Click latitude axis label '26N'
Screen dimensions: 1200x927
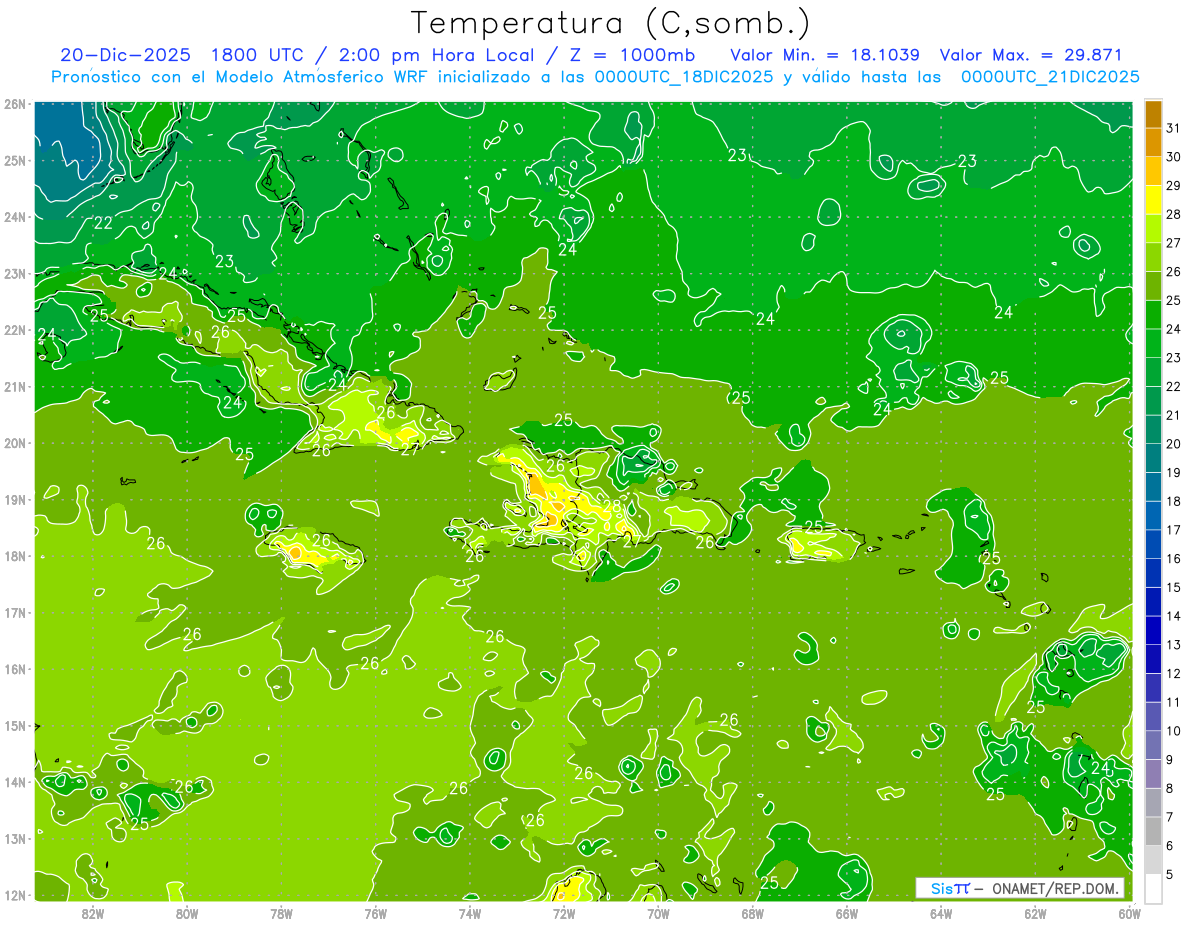(x=14, y=104)
